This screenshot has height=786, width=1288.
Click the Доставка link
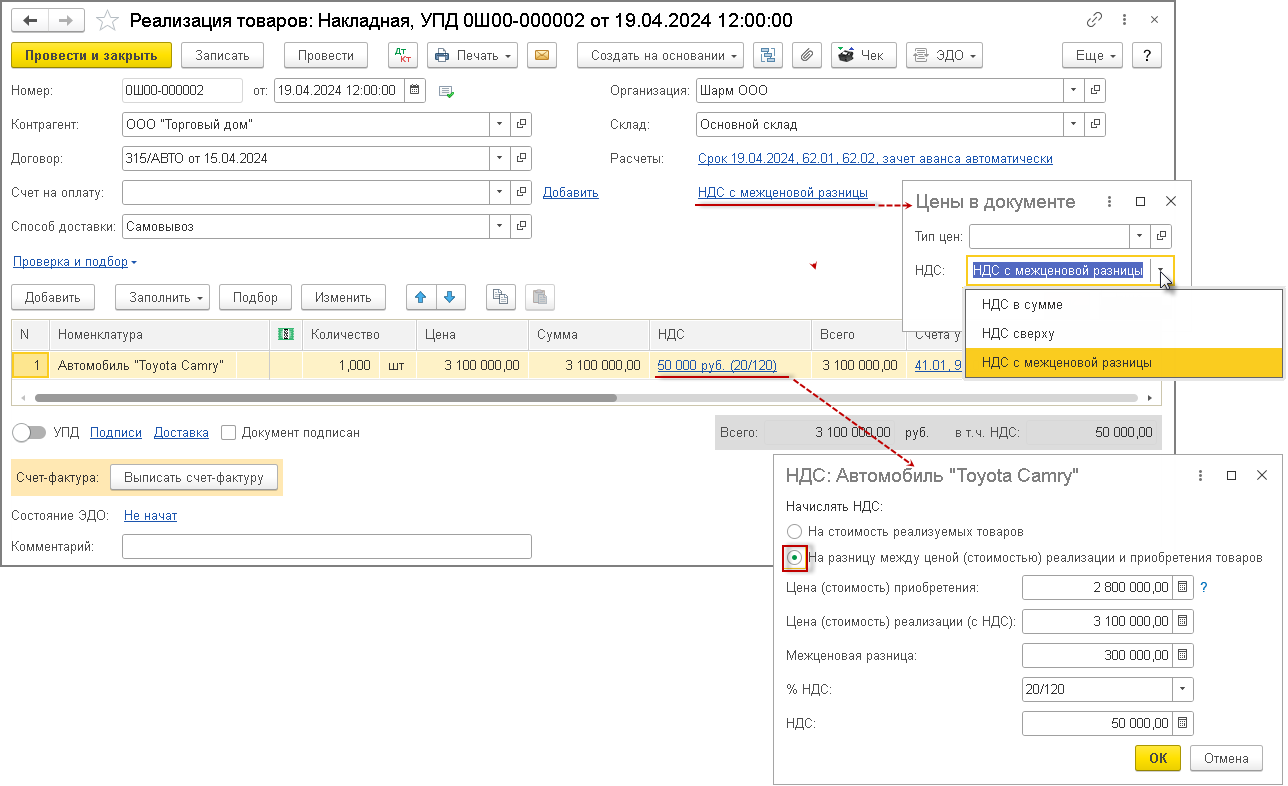pos(181,433)
